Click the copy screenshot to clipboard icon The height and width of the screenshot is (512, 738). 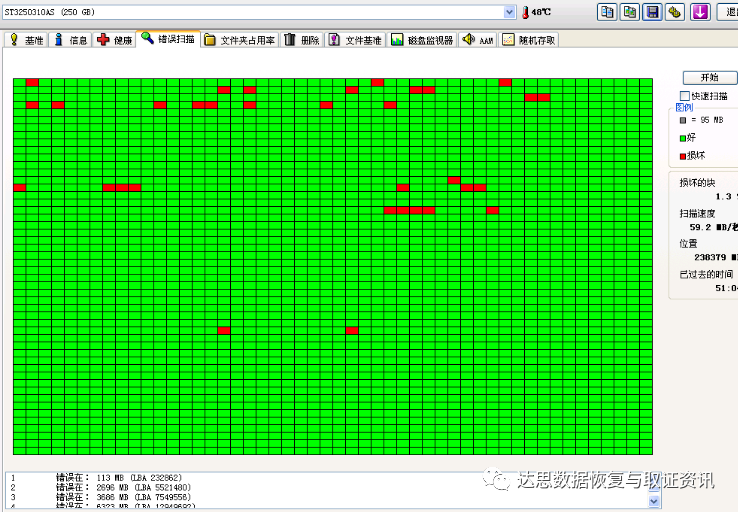(630, 12)
